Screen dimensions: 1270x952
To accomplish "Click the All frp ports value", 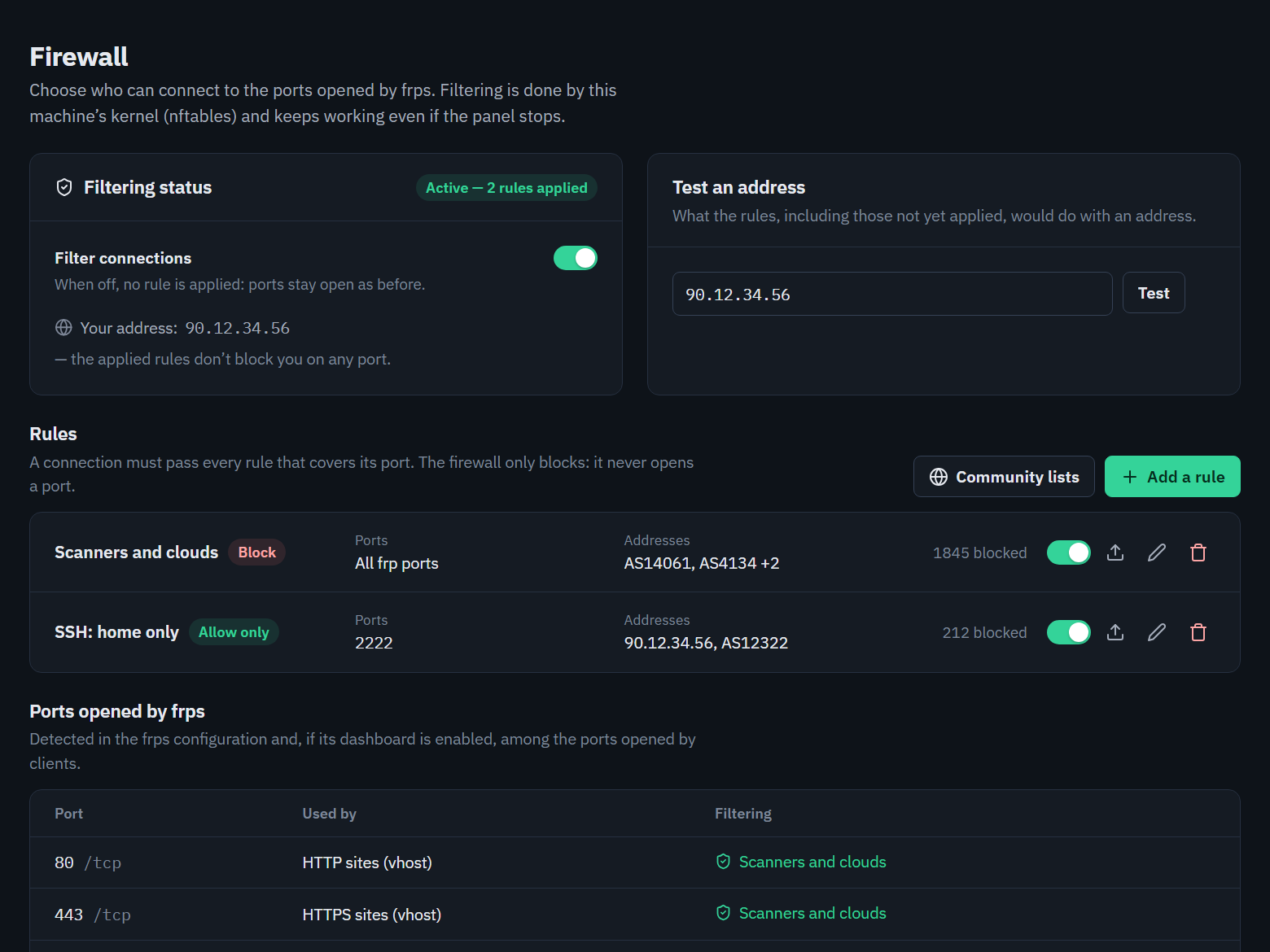I will [x=396, y=563].
